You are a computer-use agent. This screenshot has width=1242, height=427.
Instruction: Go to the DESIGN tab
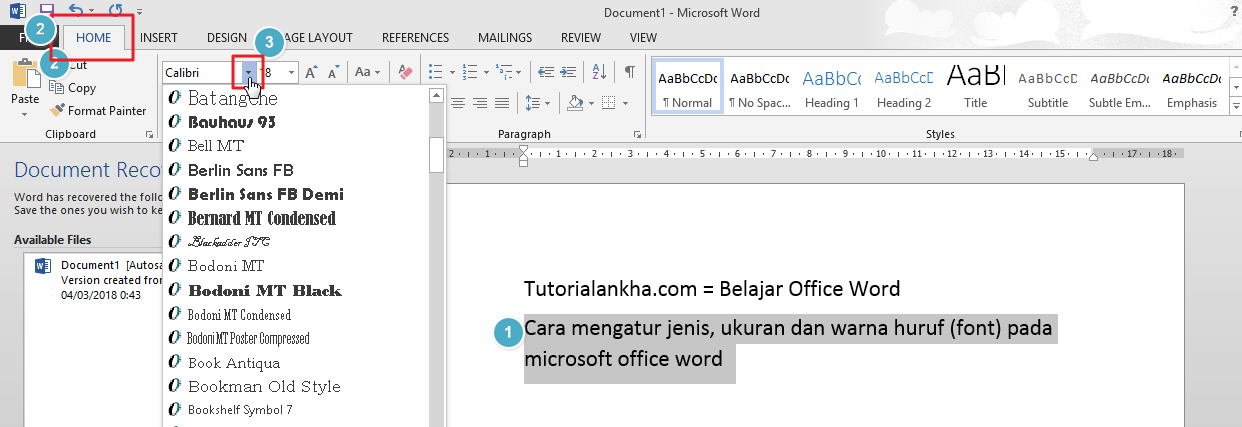(227, 38)
